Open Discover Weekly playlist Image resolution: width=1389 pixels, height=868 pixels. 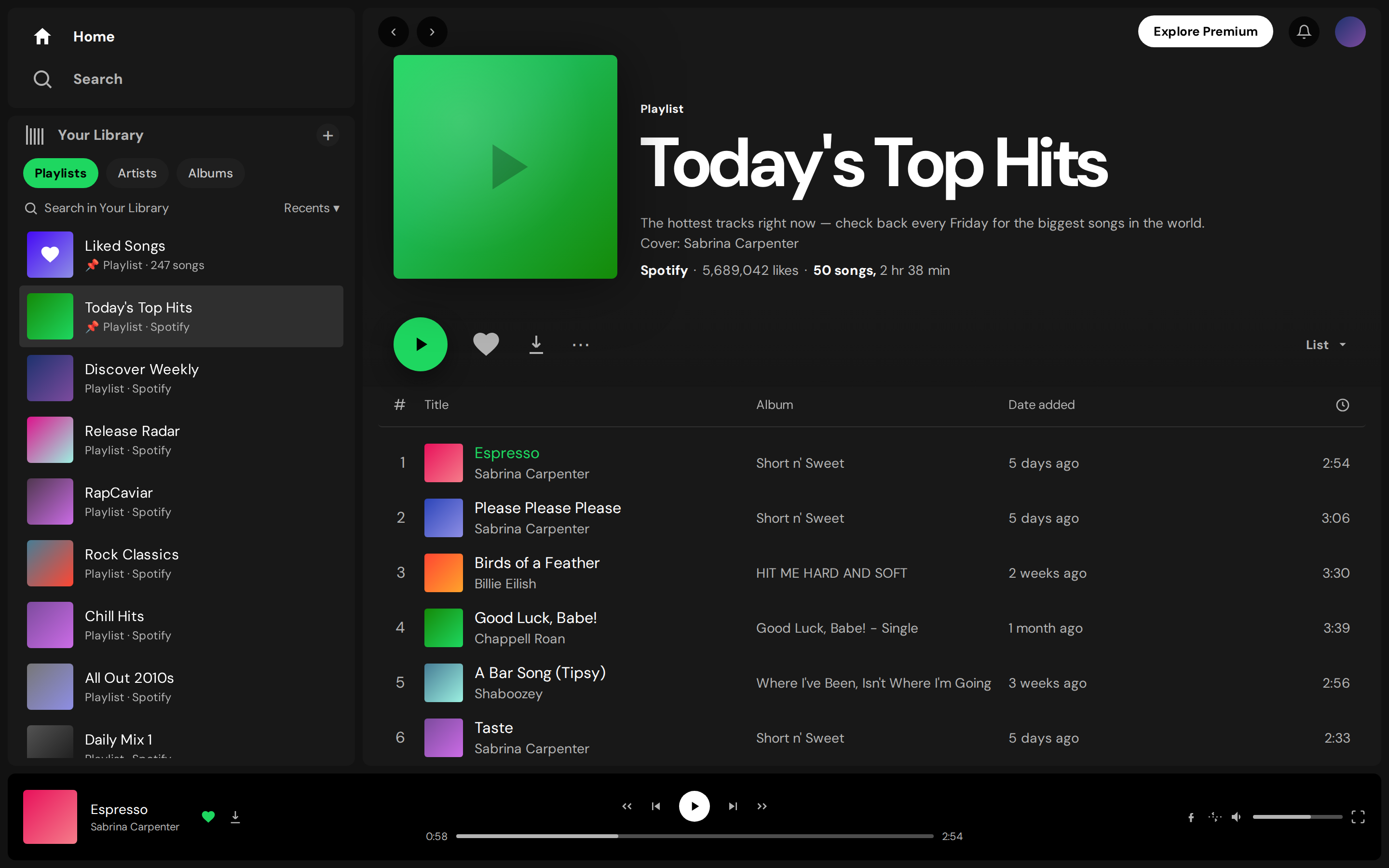(181, 379)
